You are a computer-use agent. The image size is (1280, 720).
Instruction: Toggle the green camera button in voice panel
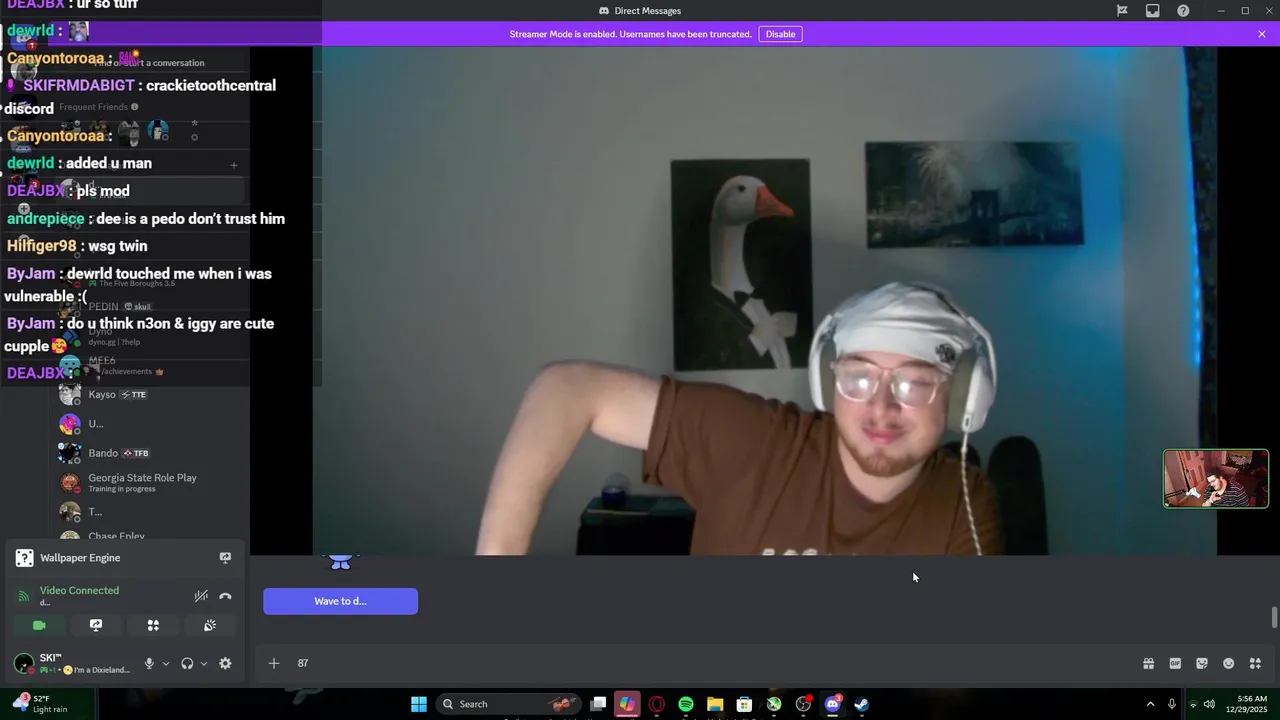click(39, 625)
